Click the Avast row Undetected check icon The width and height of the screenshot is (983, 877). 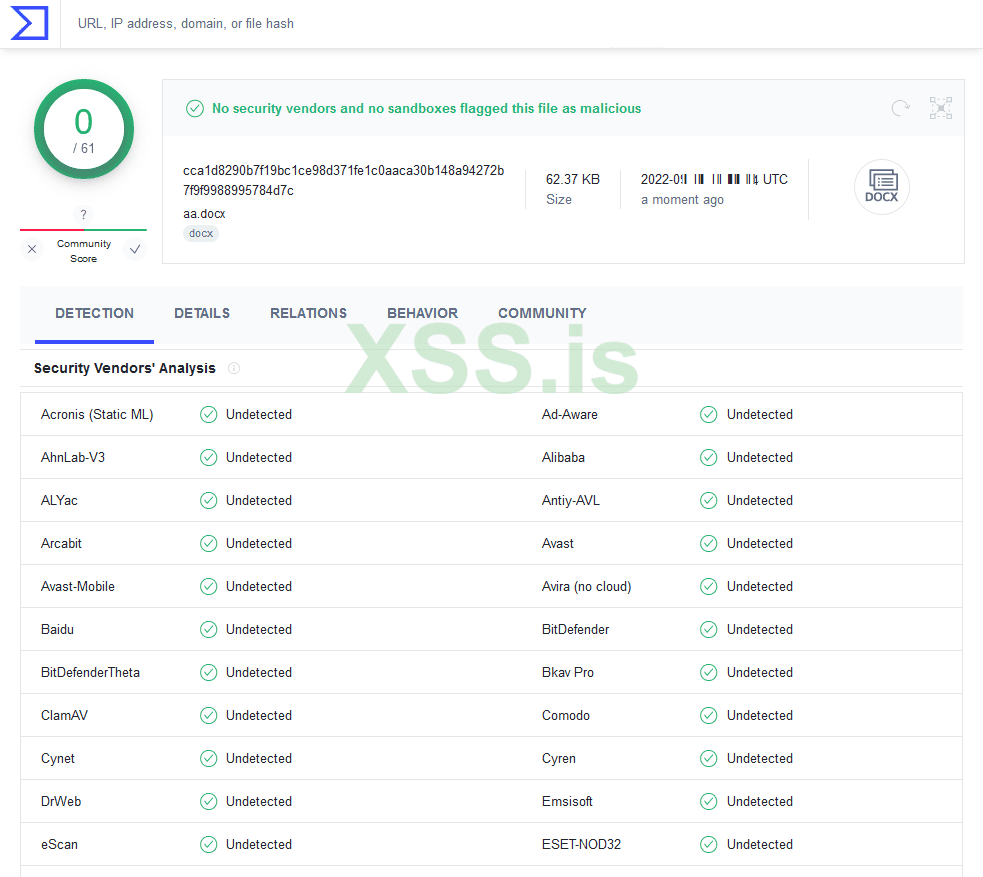click(709, 544)
